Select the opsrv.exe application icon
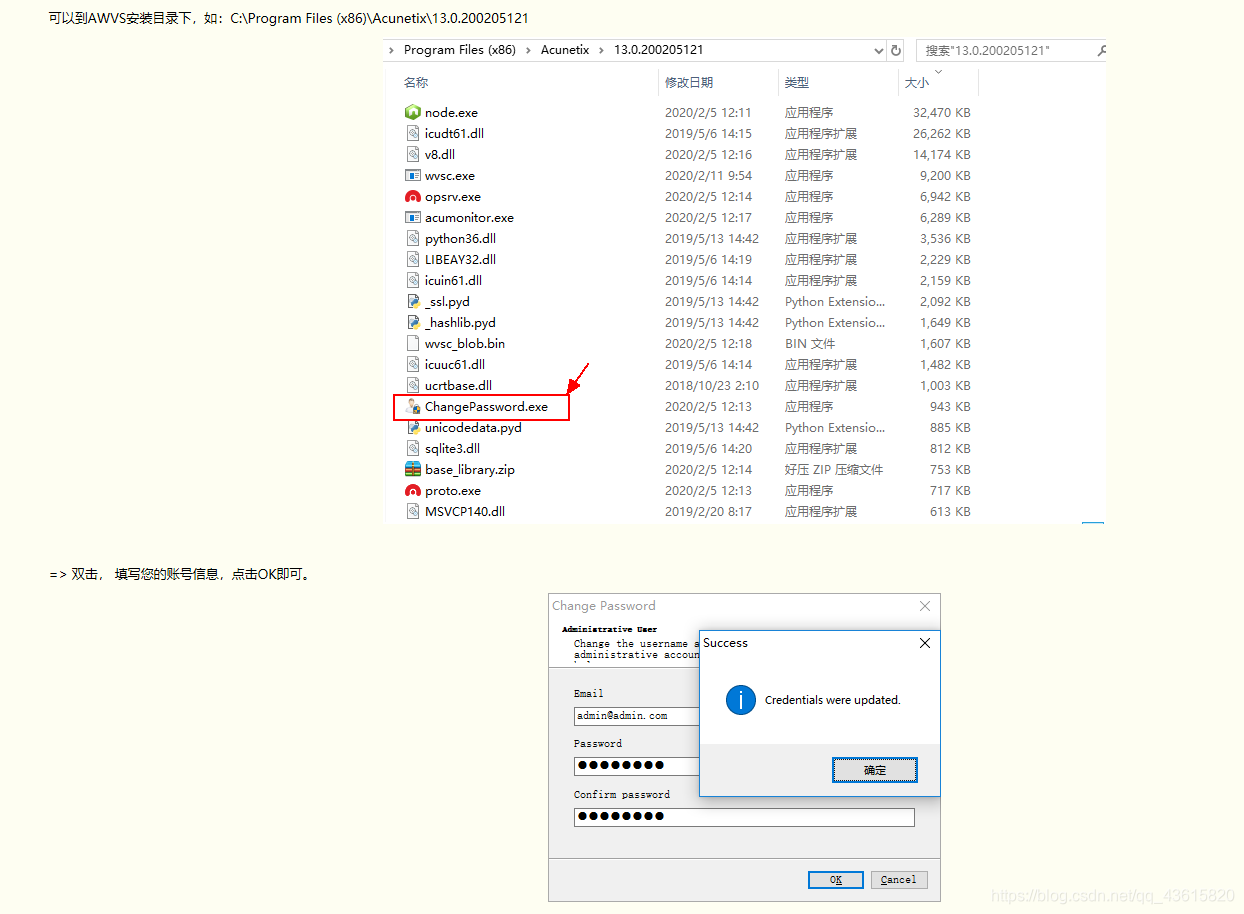Image resolution: width=1244 pixels, height=914 pixels. (x=413, y=197)
